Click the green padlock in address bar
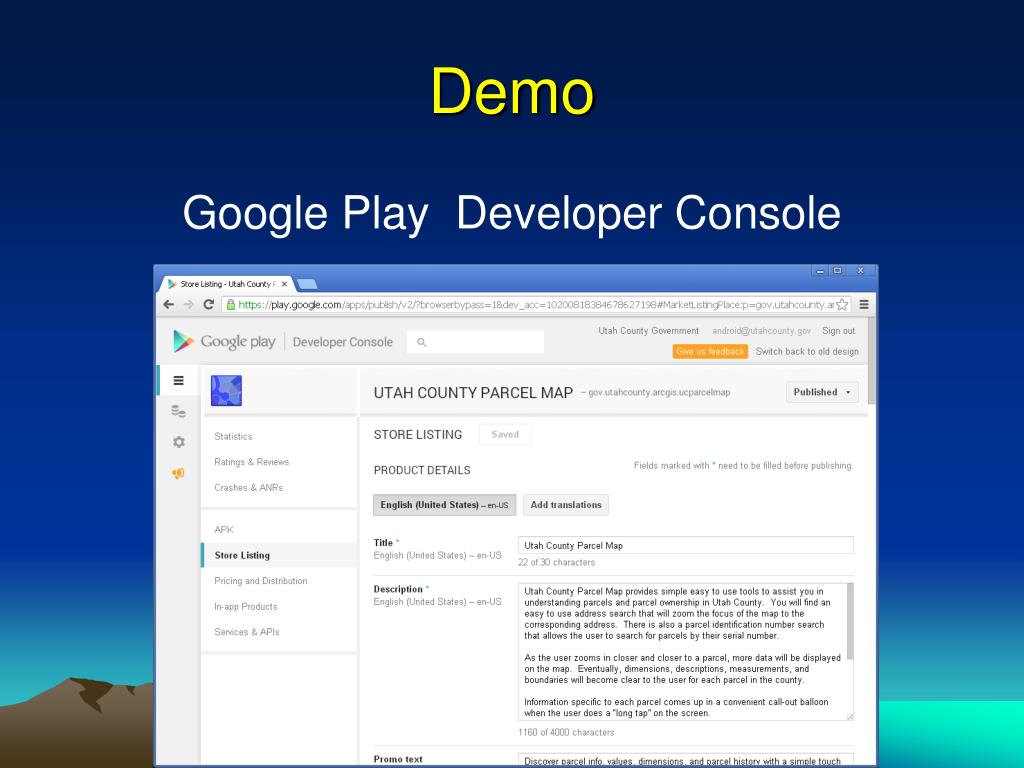Image resolution: width=1024 pixels, height=768 pixels. click(231, 304)
